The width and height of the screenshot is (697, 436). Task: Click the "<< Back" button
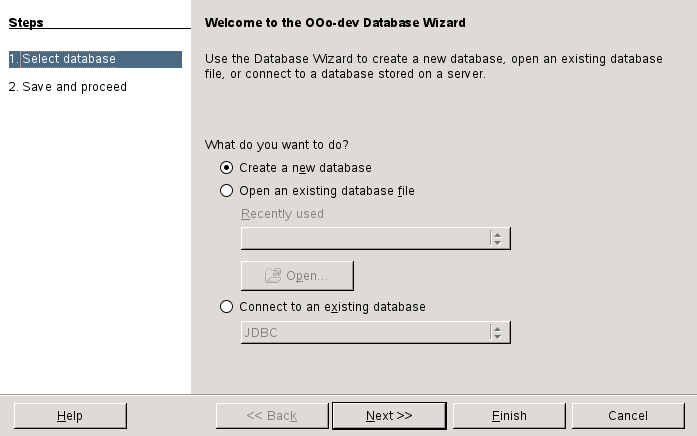(x=272, y=416)
